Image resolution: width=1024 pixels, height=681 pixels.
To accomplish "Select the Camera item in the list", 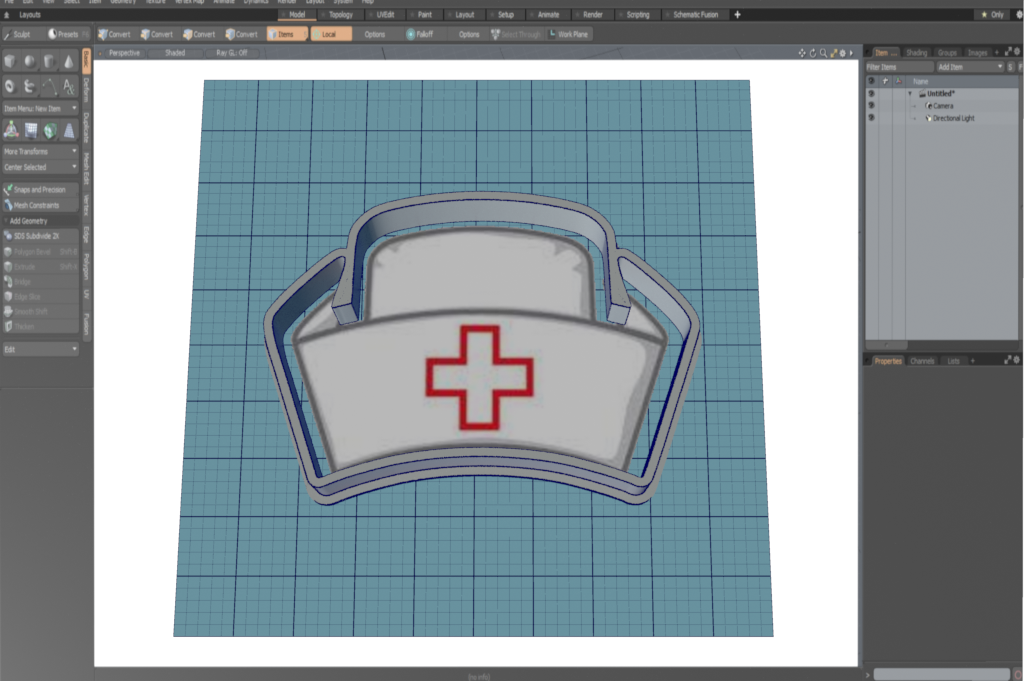I will [x=943, y=105].
